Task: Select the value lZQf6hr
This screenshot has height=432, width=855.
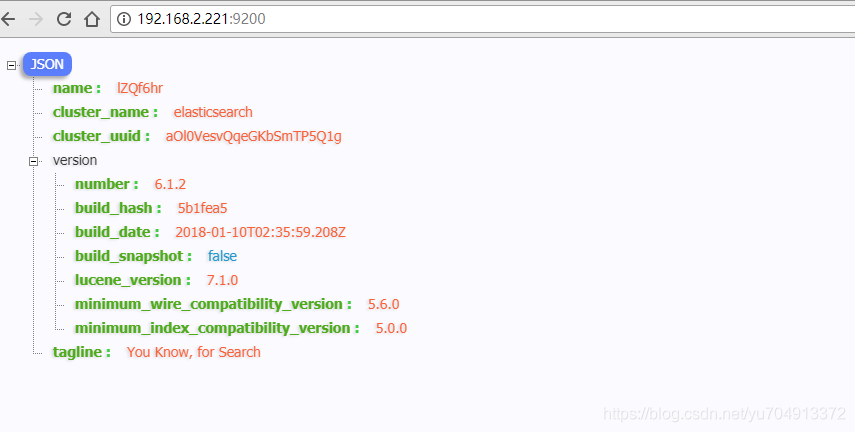Action: 140,88
